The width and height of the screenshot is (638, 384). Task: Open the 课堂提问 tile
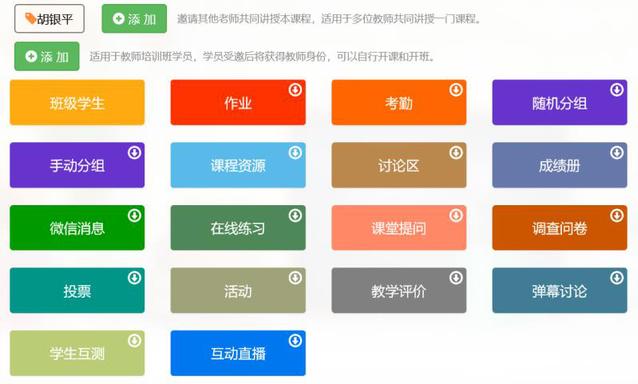[x=399, y=228]
